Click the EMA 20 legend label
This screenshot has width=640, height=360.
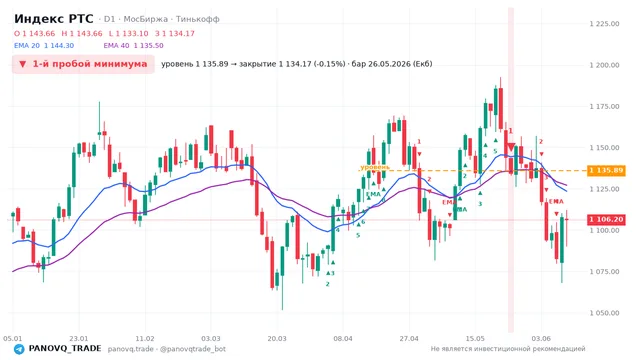click(x=27, y=46)
